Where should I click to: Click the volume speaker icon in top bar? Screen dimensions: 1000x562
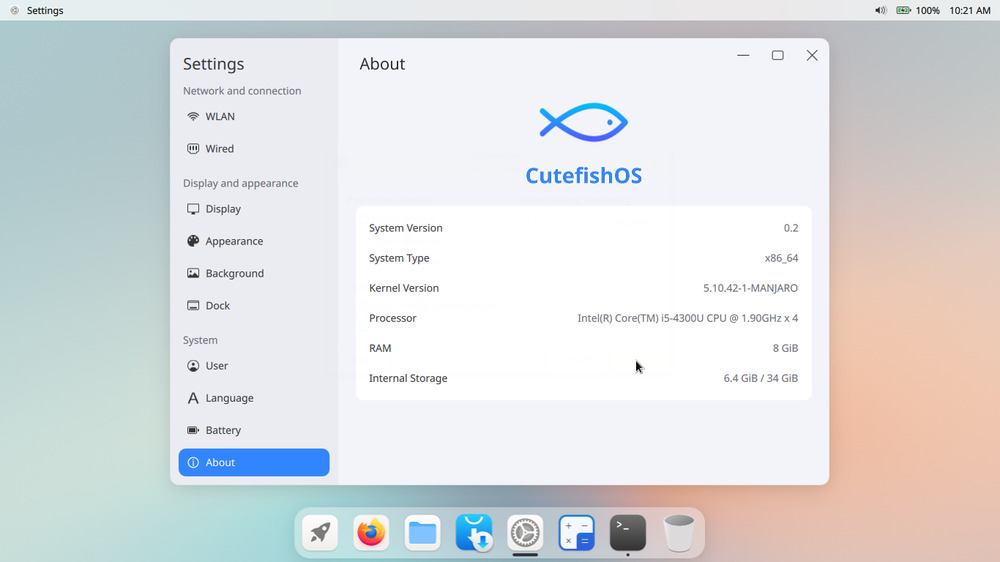(880, 10)
